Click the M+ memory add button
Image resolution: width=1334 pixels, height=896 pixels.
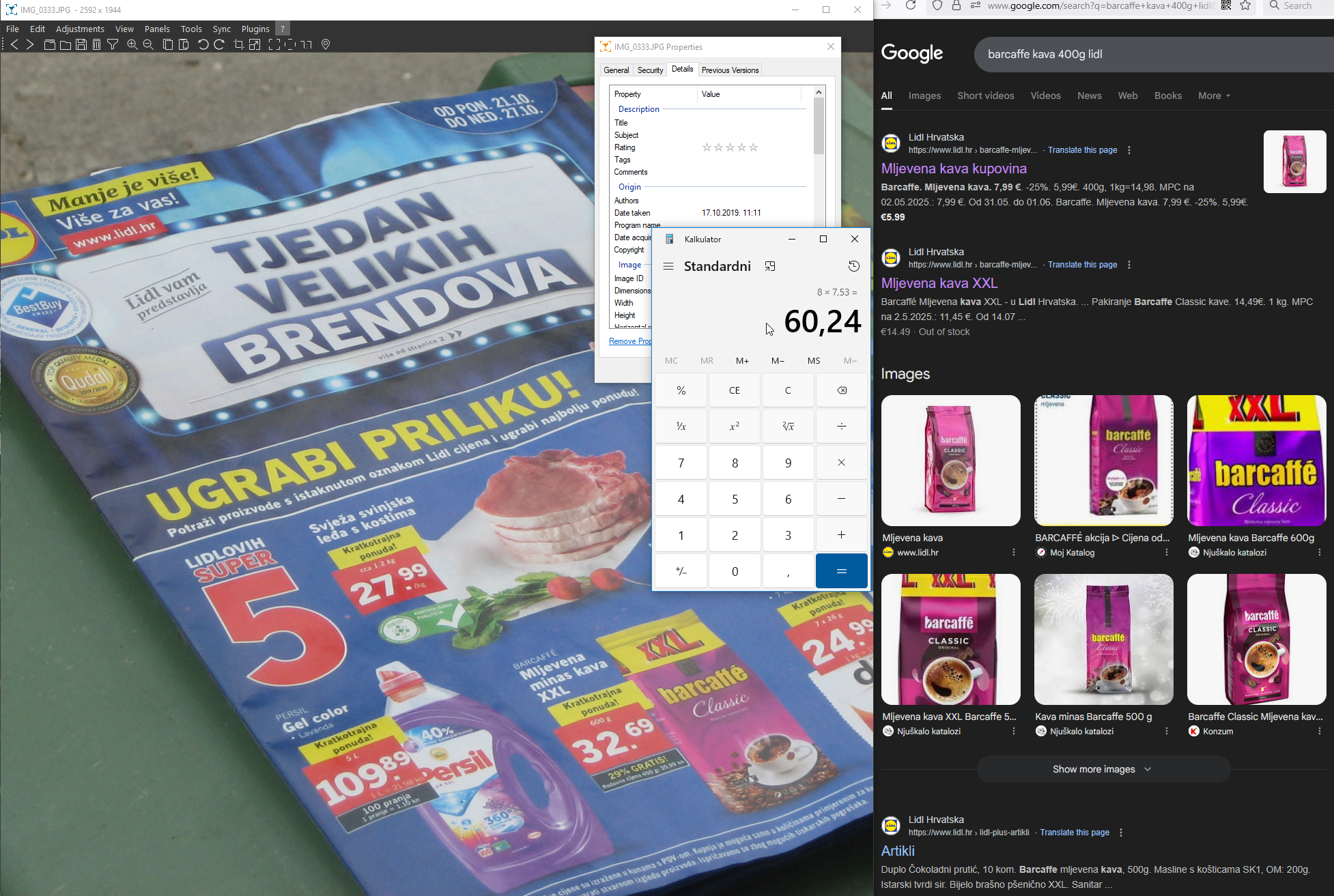click(x=742, y=361)
